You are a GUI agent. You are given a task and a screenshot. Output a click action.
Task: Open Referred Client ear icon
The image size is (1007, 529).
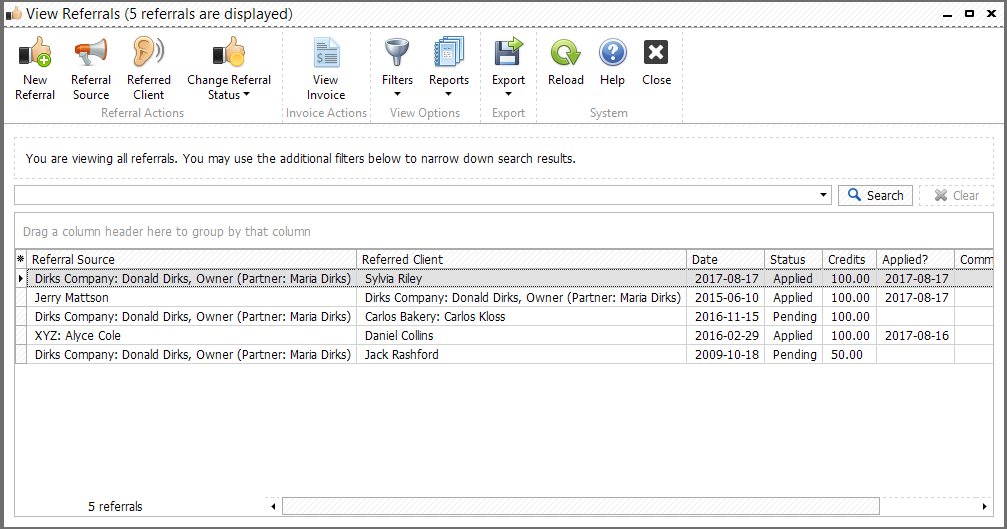[148, 52]
